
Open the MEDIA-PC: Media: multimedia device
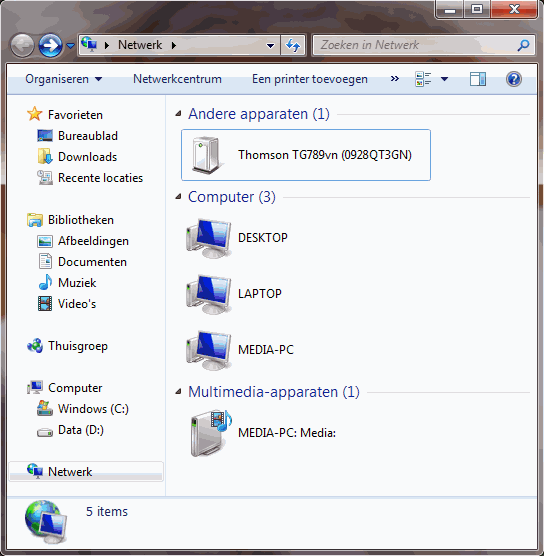(261, 433)
